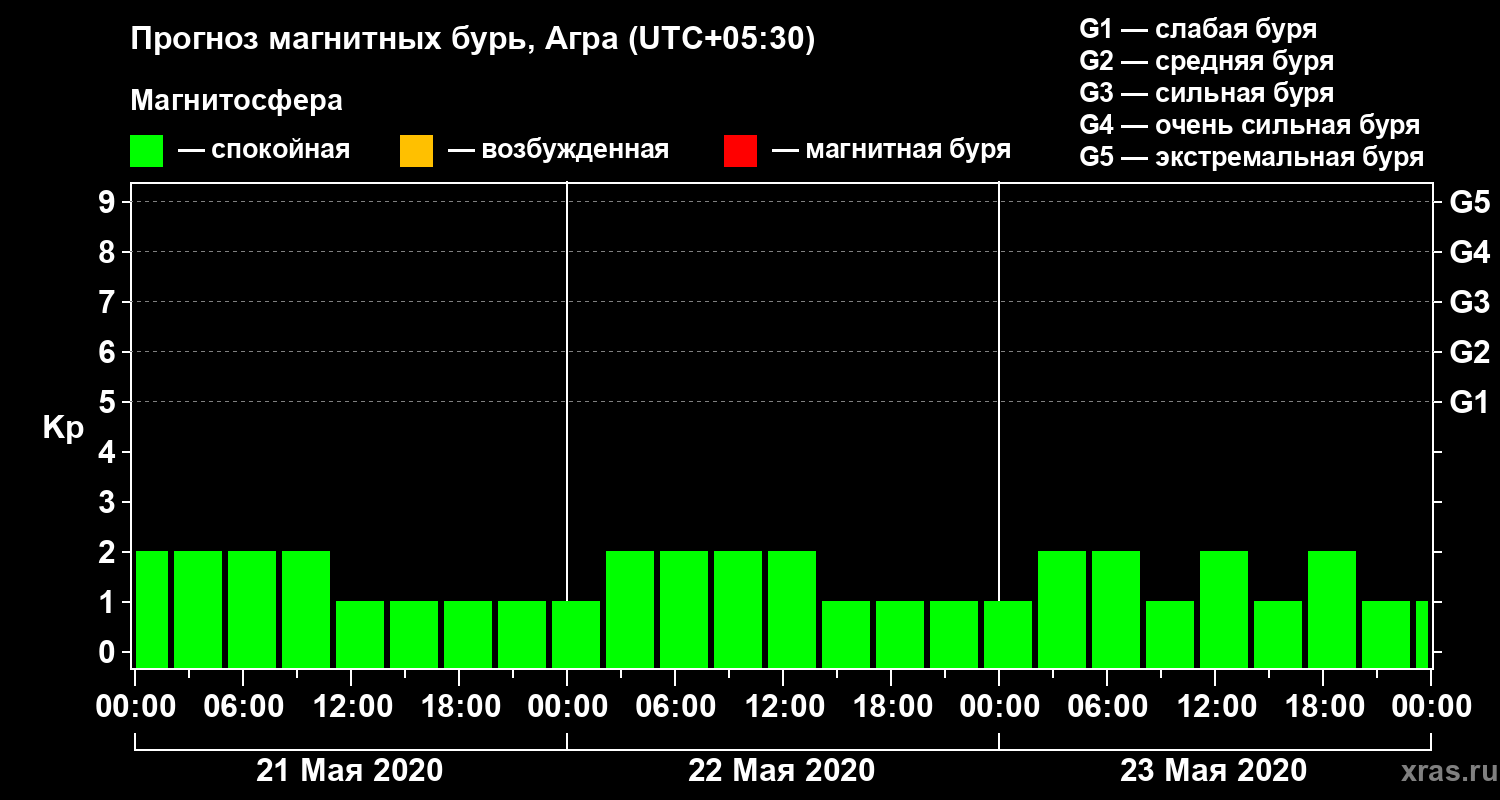This screenshot has width=1500, height=800.
Task: Click the 12:00 time label for 23 Мая
Action: 1216,707
